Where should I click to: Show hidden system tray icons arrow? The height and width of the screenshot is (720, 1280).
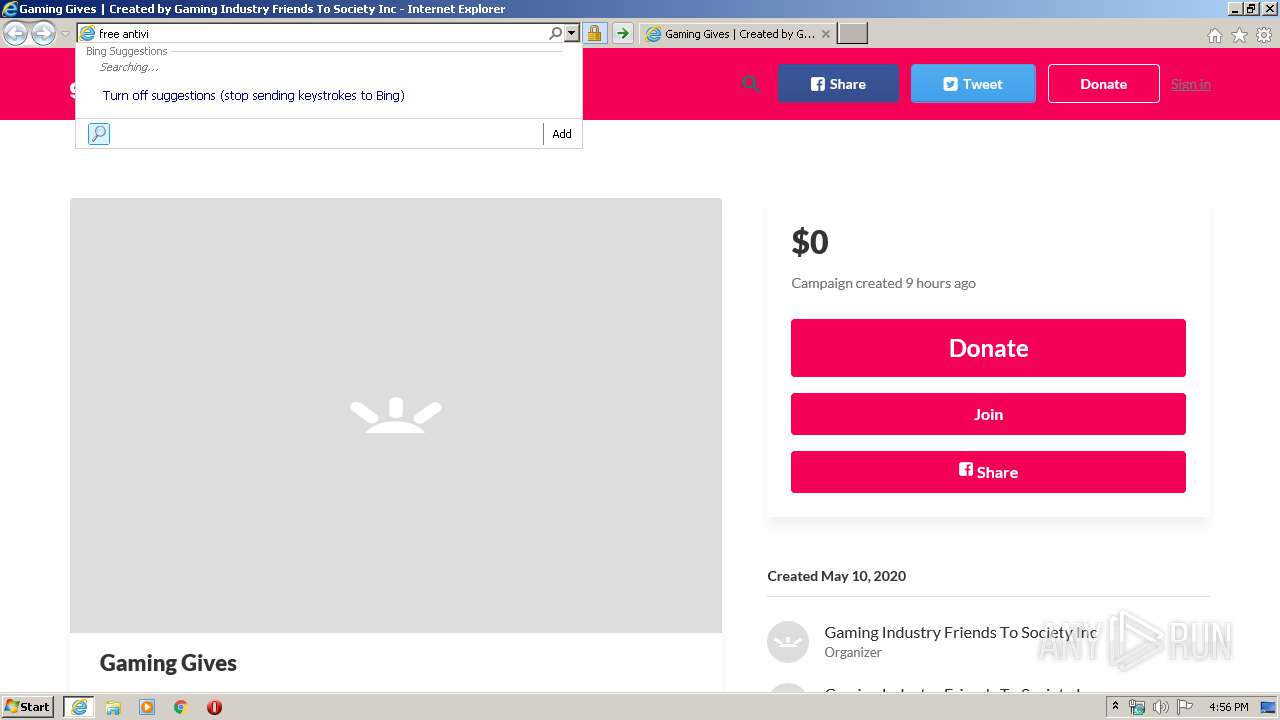pyautogui.click(x=1115, y=707)
